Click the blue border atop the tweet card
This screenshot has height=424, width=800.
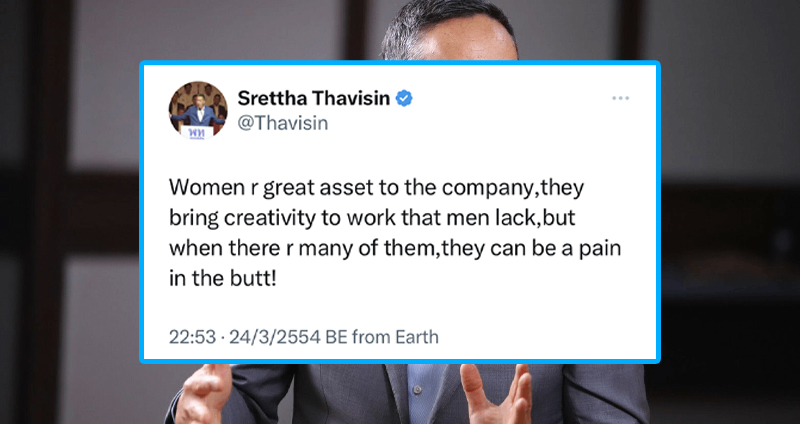click(x=399, y=63)
